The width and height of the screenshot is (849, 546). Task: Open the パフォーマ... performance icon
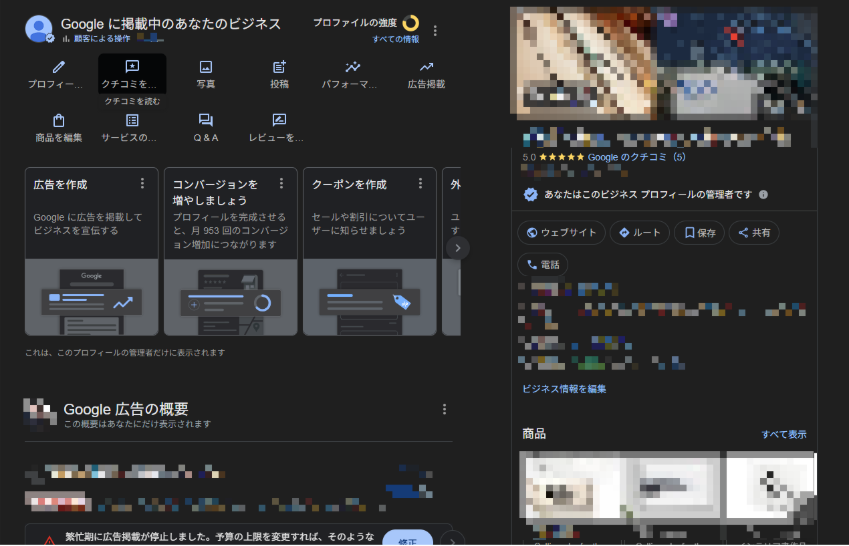point(352,67)
